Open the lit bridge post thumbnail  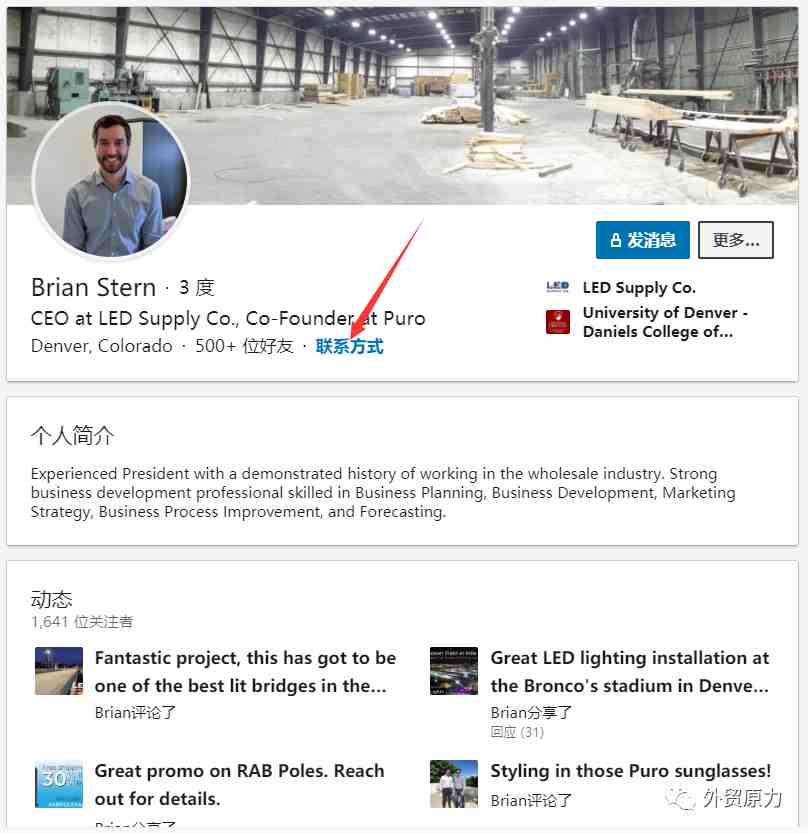coord(59,670)
